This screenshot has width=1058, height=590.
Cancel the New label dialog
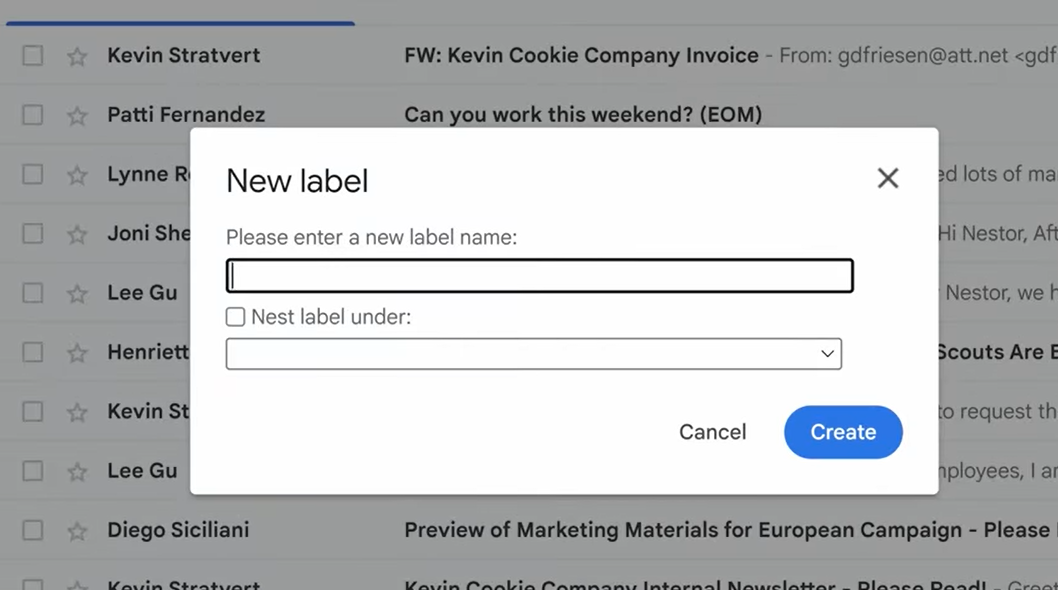click(x=712, y=432)
